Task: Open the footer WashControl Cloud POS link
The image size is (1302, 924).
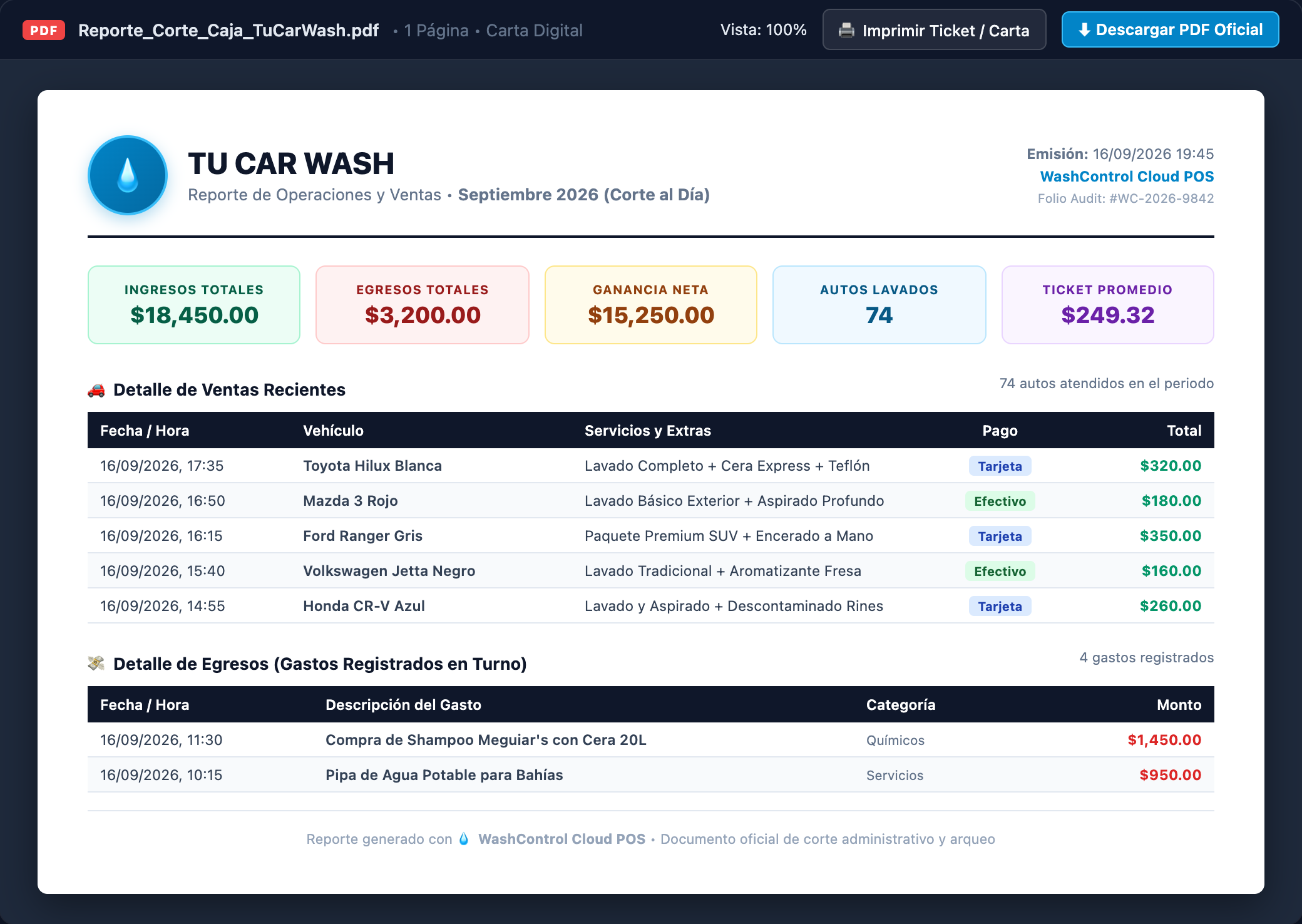Action: click(x=561, y=839)
